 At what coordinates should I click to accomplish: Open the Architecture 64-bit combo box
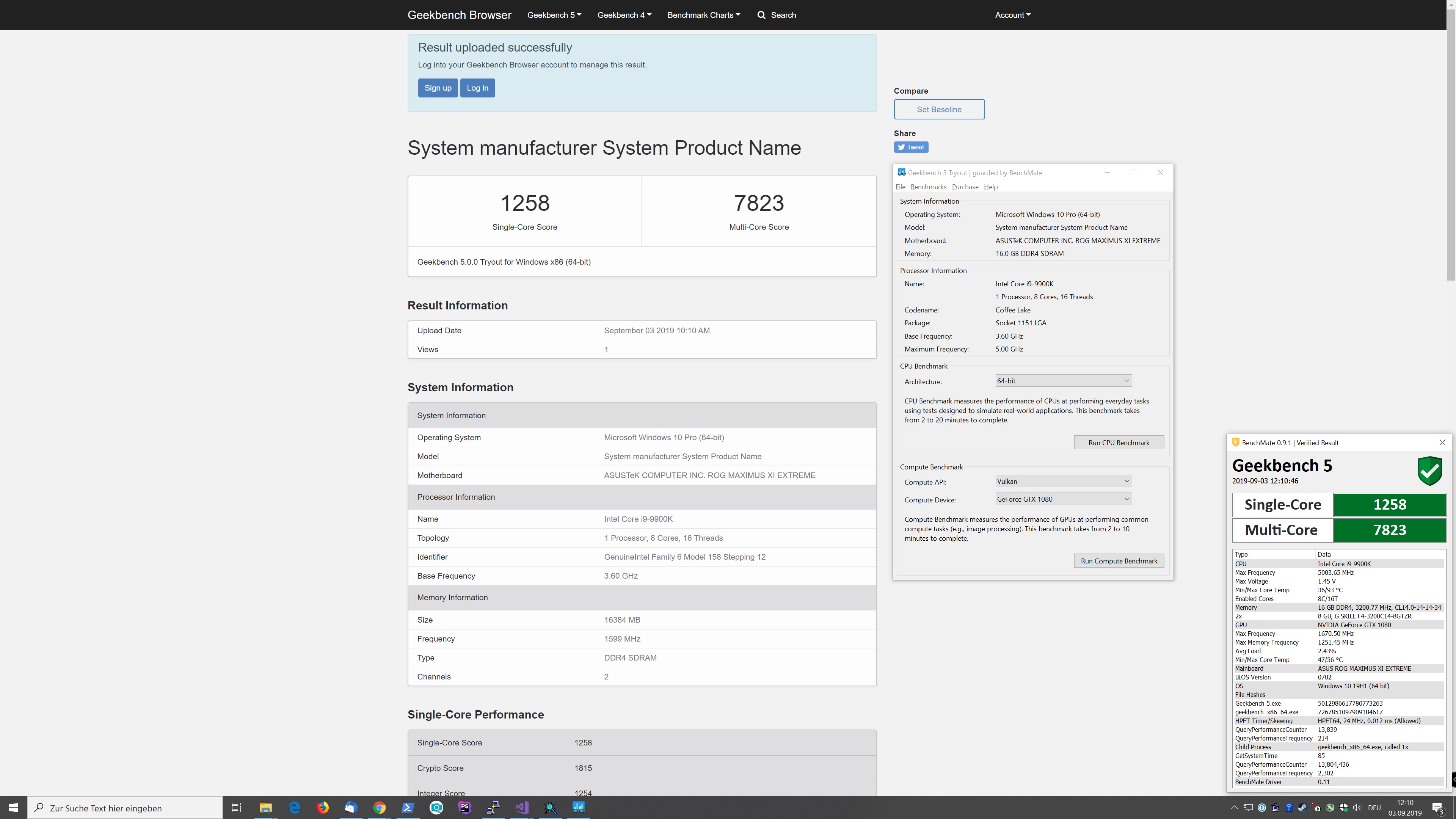pyautogui.click(x=1063, y=381)
